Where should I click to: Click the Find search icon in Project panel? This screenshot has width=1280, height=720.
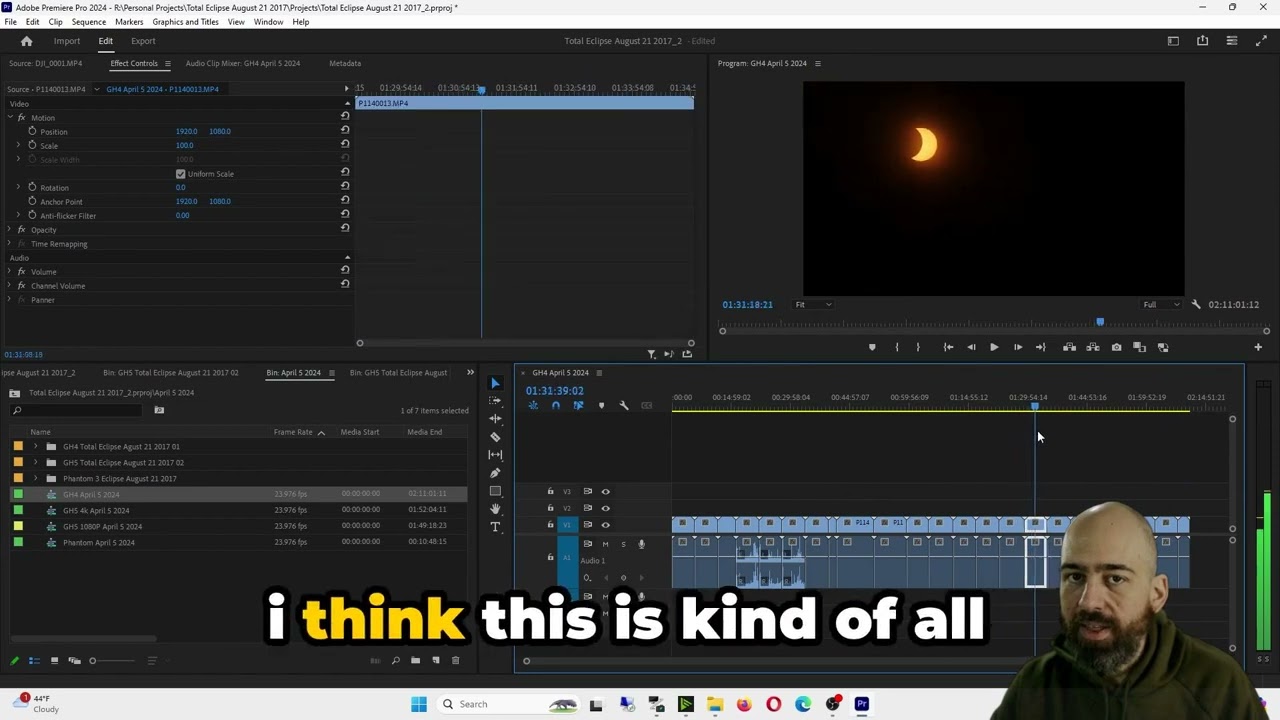click(x=395, y=660)
